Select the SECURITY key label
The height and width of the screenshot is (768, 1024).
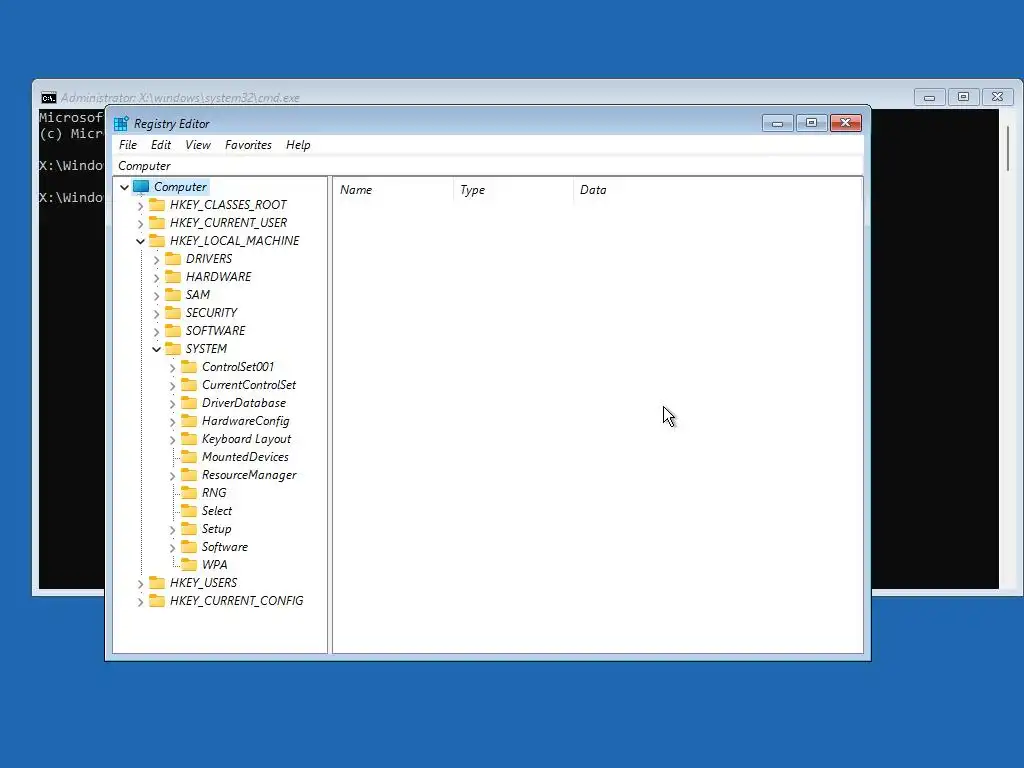tap(212, 312)
